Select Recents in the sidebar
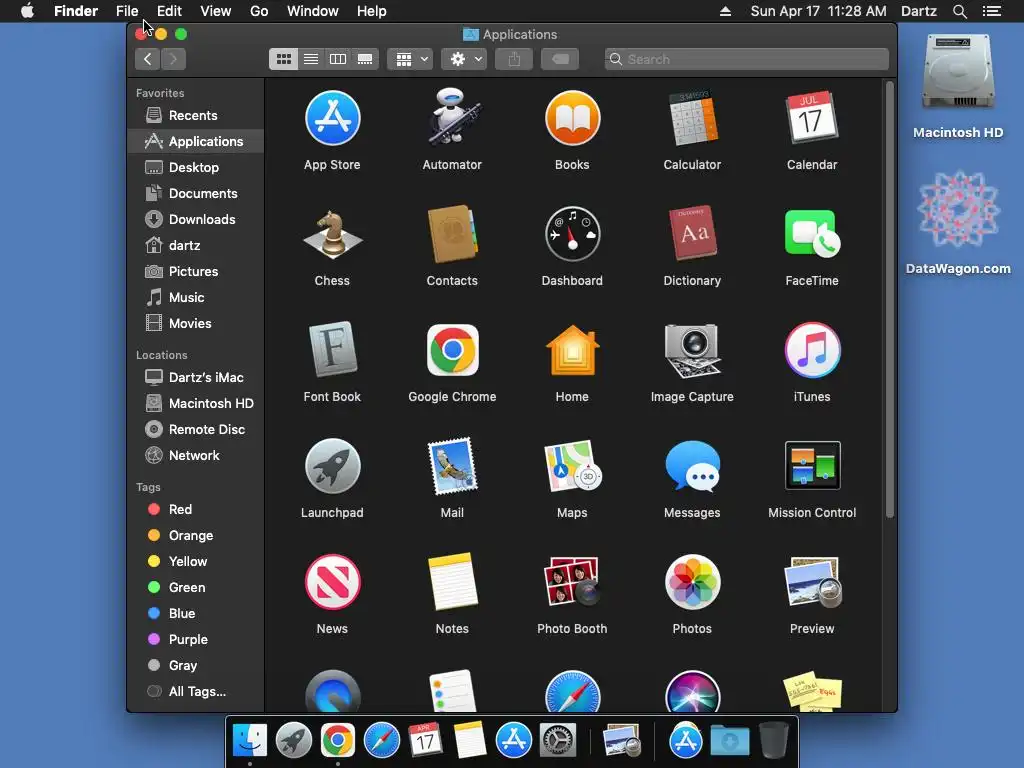1024x768 pixels. [x=195, y=116]
